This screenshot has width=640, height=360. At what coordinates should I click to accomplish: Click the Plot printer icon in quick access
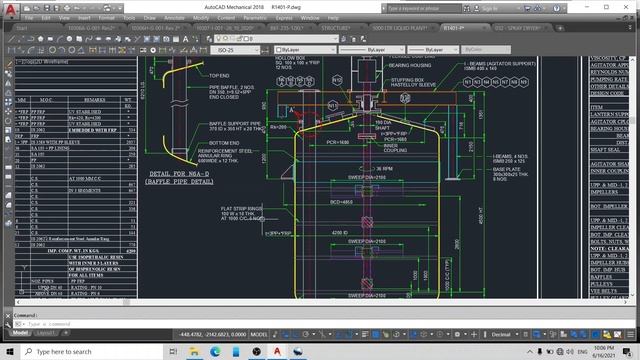pyautogui.click(x=67, y=8)
